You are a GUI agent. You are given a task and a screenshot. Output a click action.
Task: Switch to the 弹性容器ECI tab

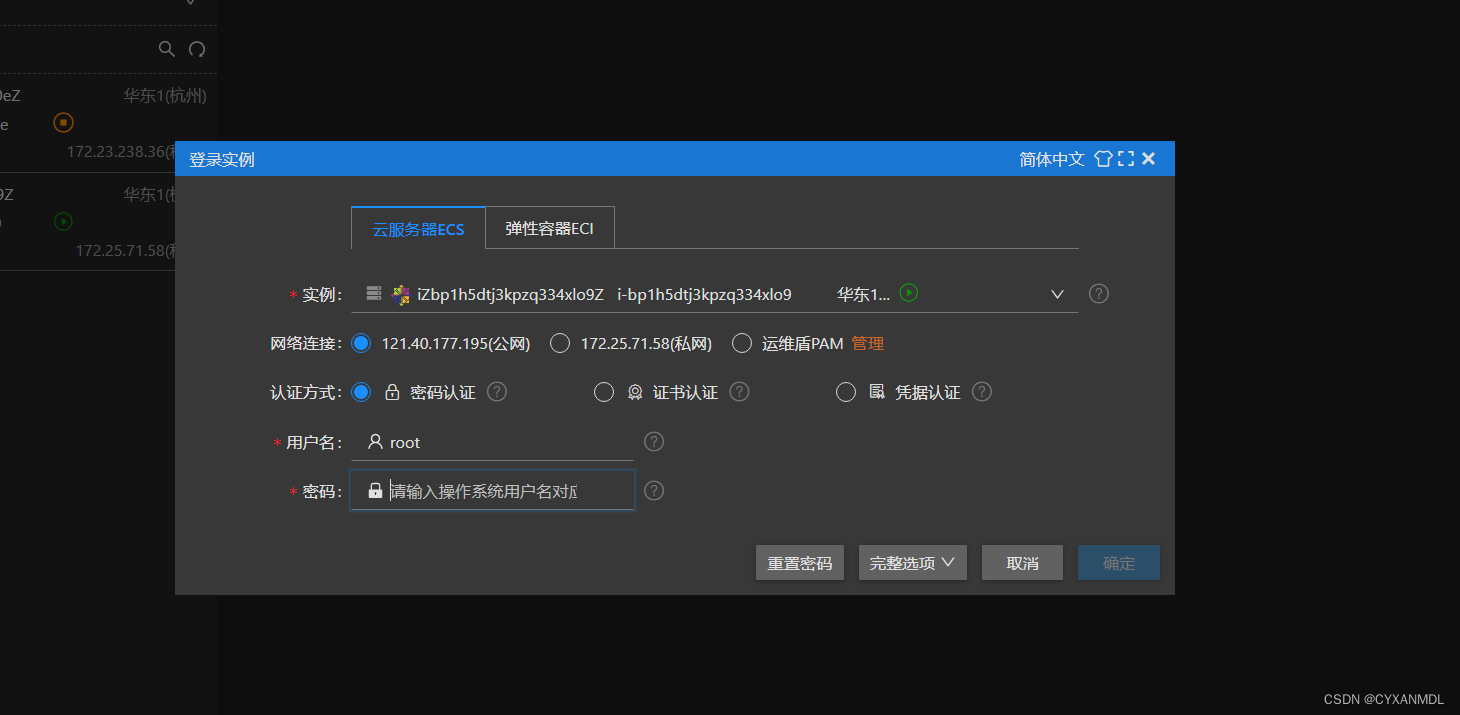tap(549, 228)
